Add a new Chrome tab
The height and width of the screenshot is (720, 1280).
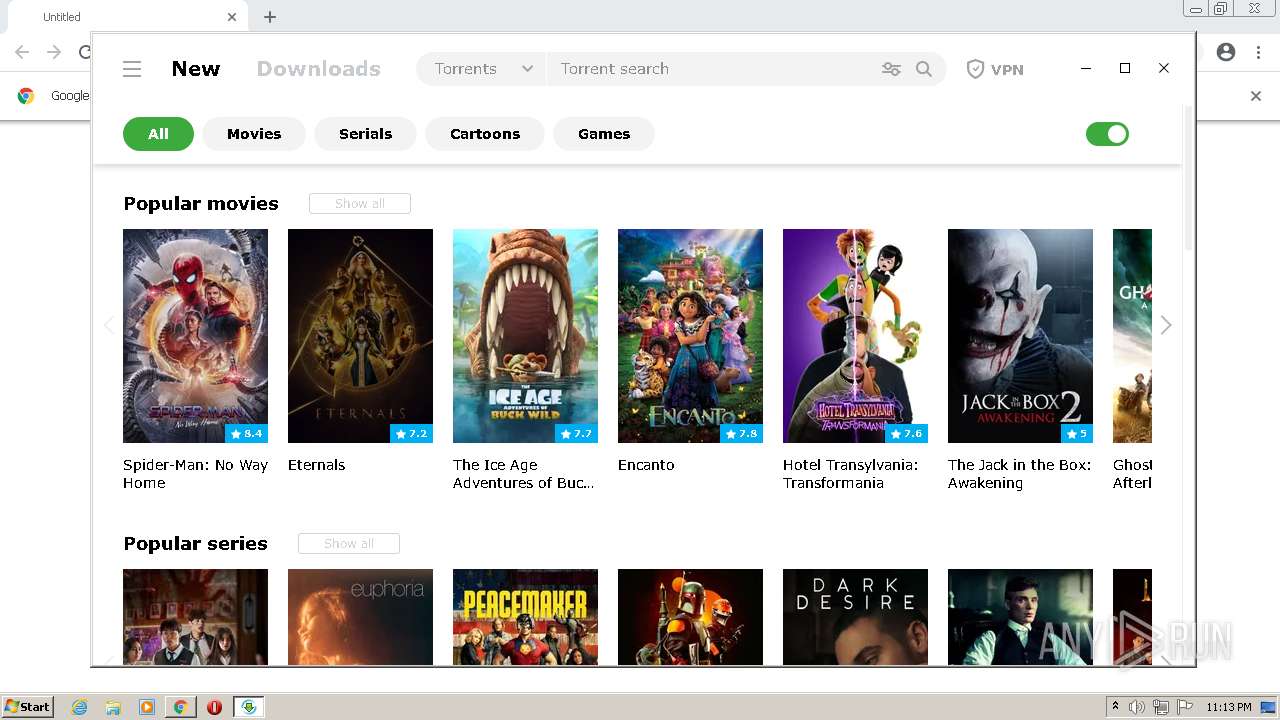(x=270, y=17)
